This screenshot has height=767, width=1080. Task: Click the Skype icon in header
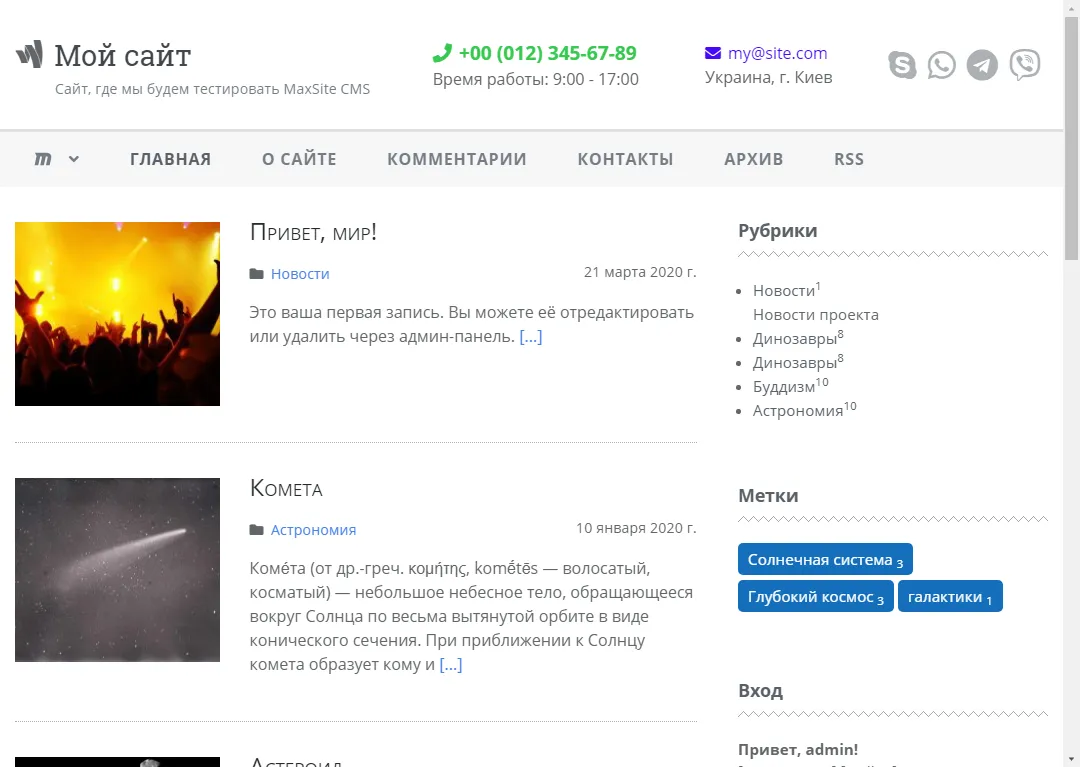[902, 66]
